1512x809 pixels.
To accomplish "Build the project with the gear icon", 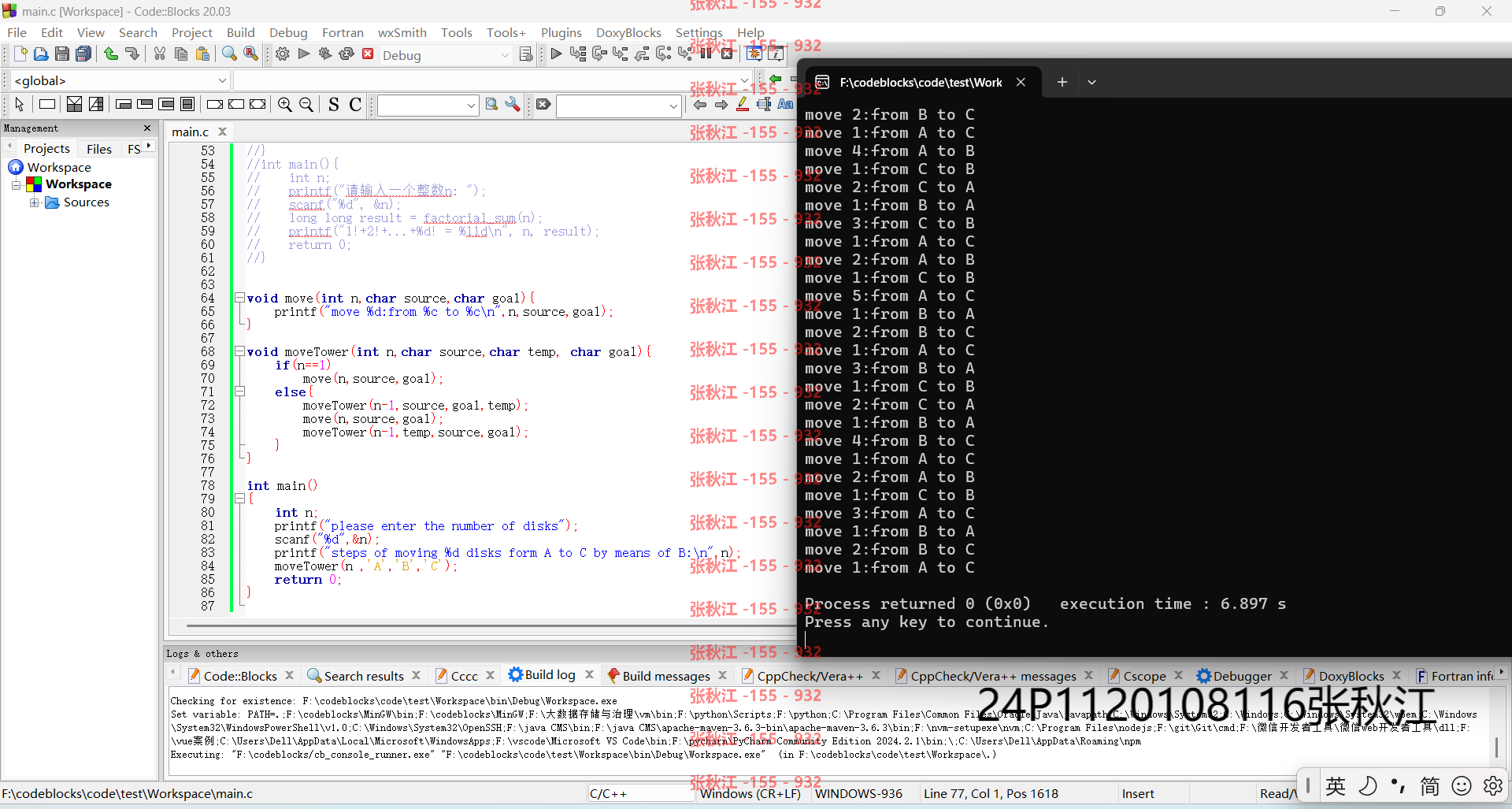I will (x=283, y=54).
